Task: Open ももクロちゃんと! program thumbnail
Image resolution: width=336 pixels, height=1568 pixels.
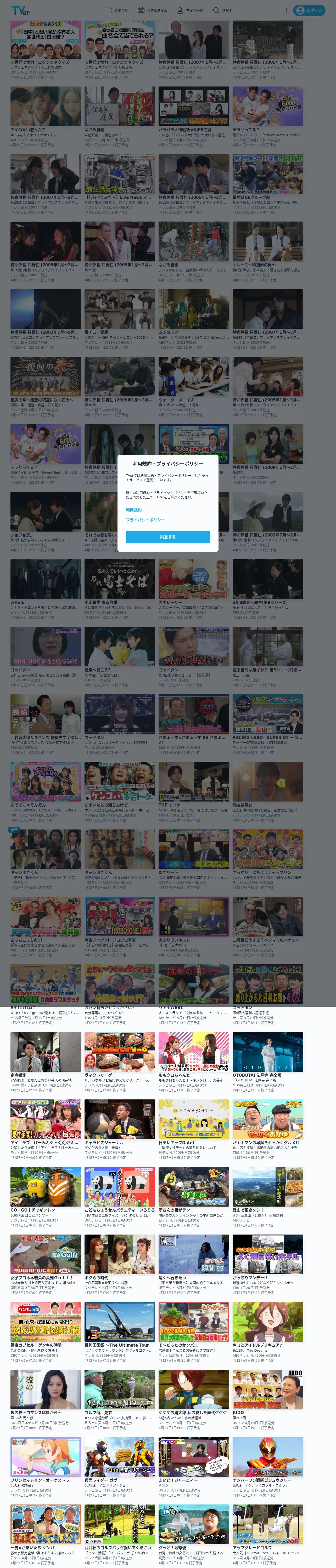Action: [194, 1052]
